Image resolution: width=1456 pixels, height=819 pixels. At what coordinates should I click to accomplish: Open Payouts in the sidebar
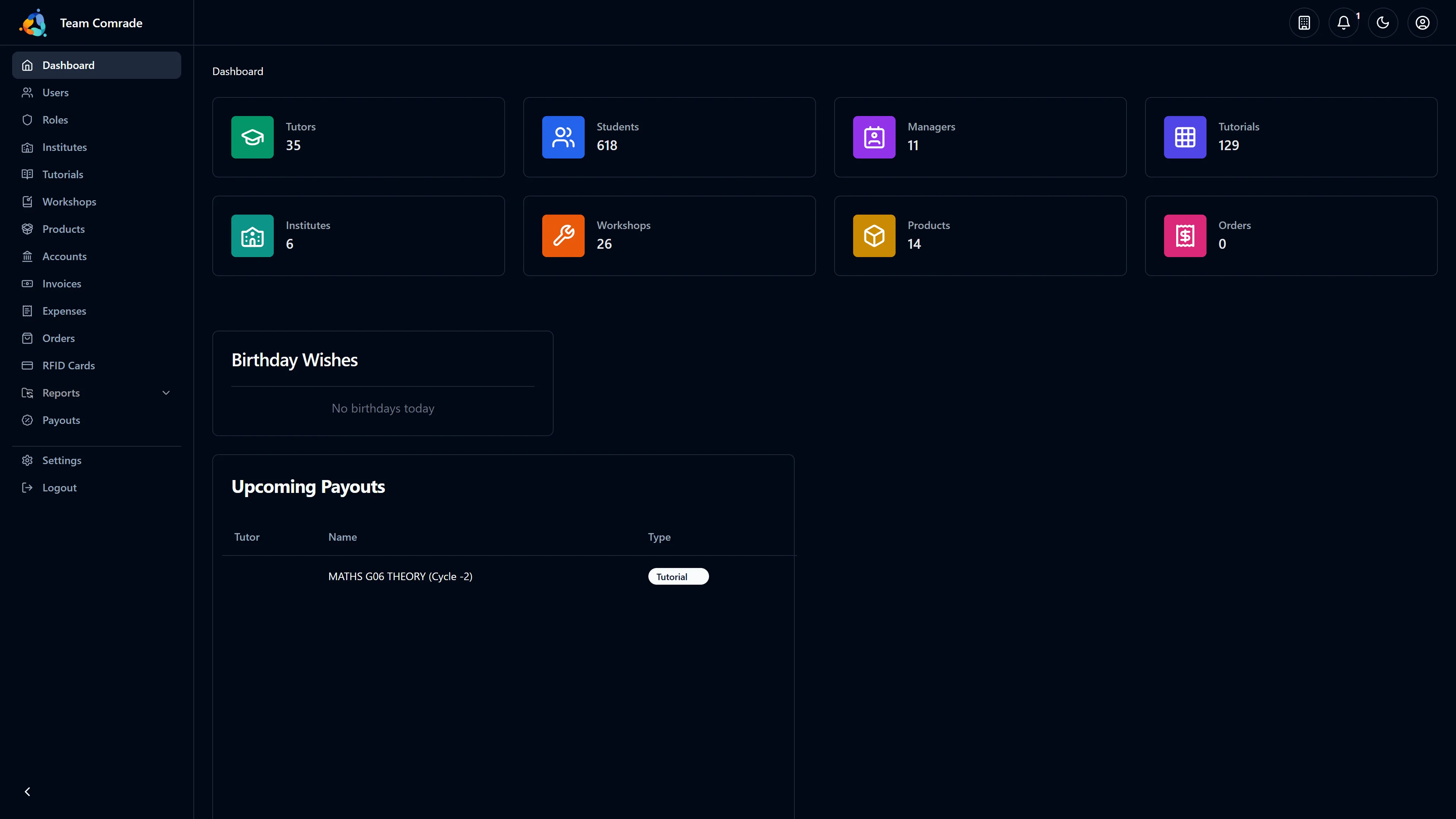pyautogui.click(x=61, y=420)
